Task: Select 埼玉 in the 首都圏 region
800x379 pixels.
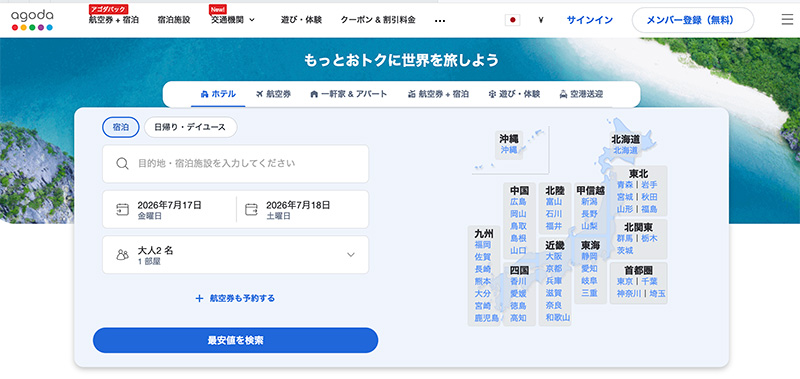Action: [x=658, y=293]
